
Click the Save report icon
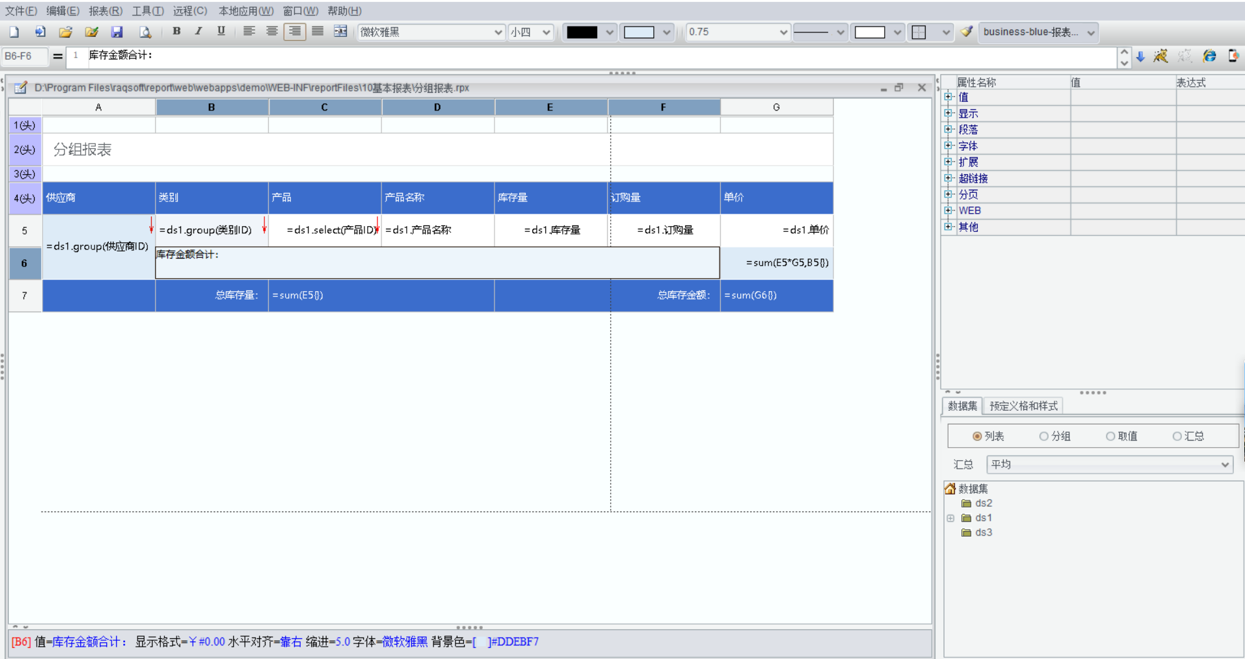coord(117,32)
